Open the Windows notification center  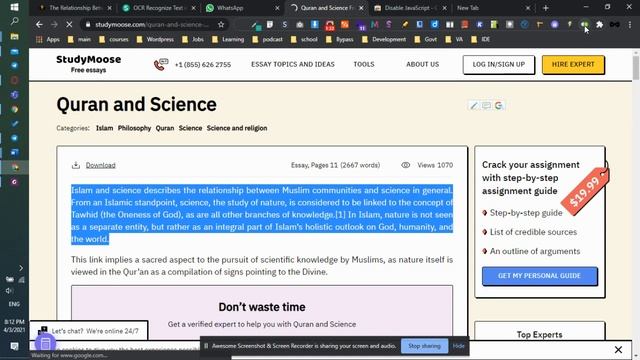click(x=14, y=347)
